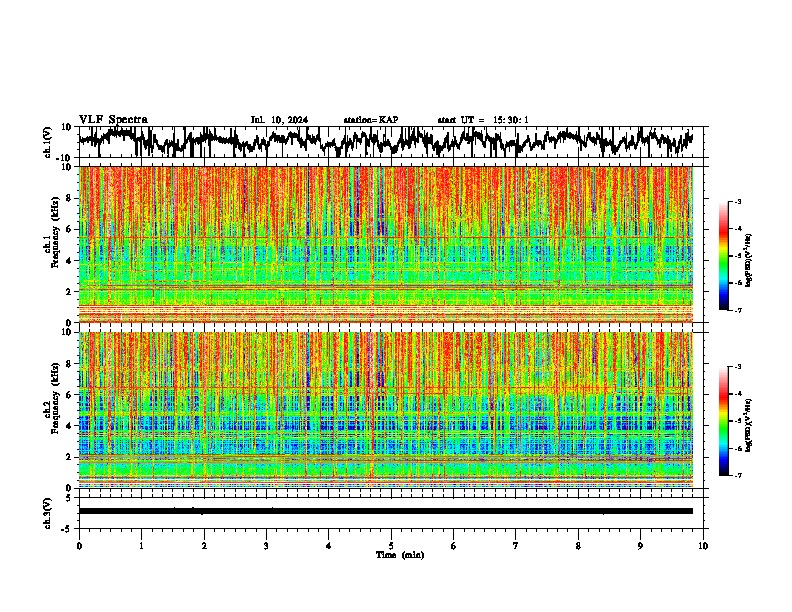
Task: Click the "Time (min)" axis title
Action: 400,555
